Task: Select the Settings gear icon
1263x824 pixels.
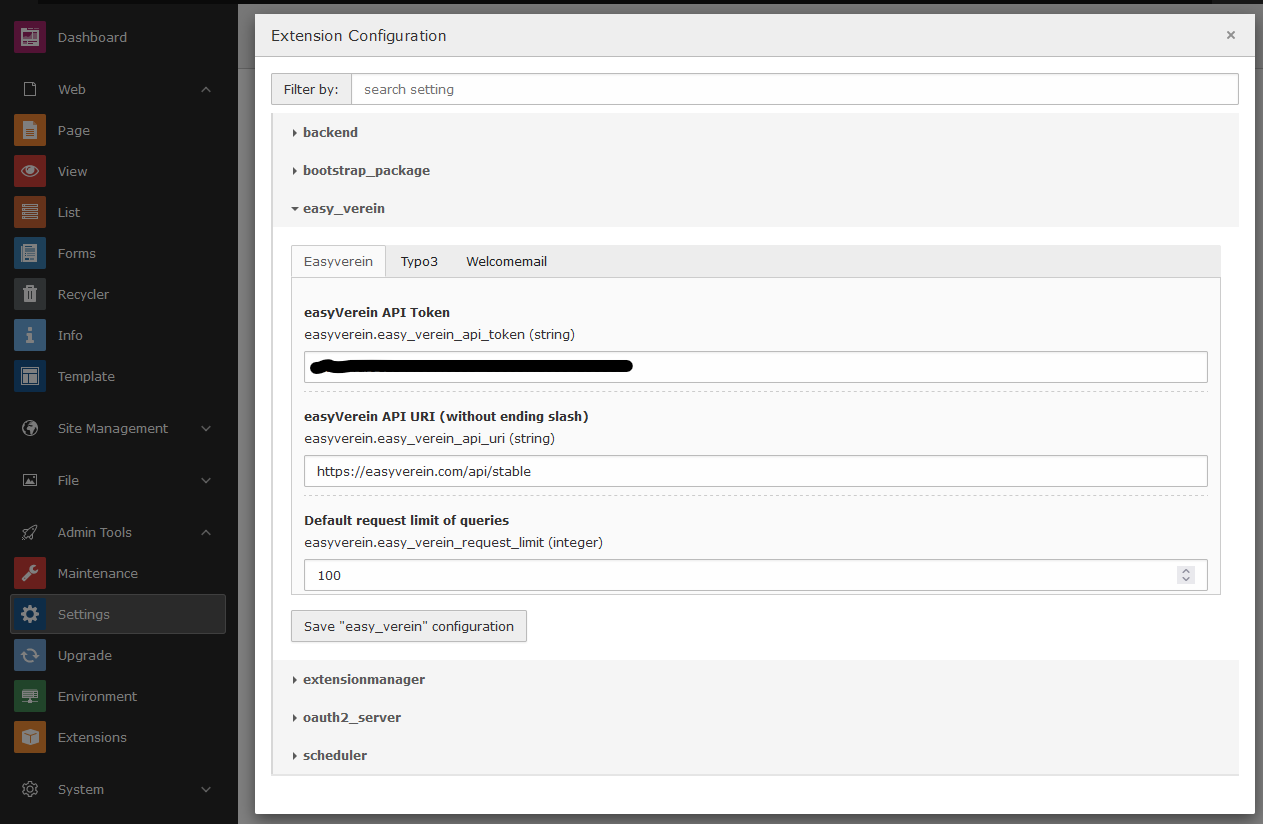Action: pos(30,614)
